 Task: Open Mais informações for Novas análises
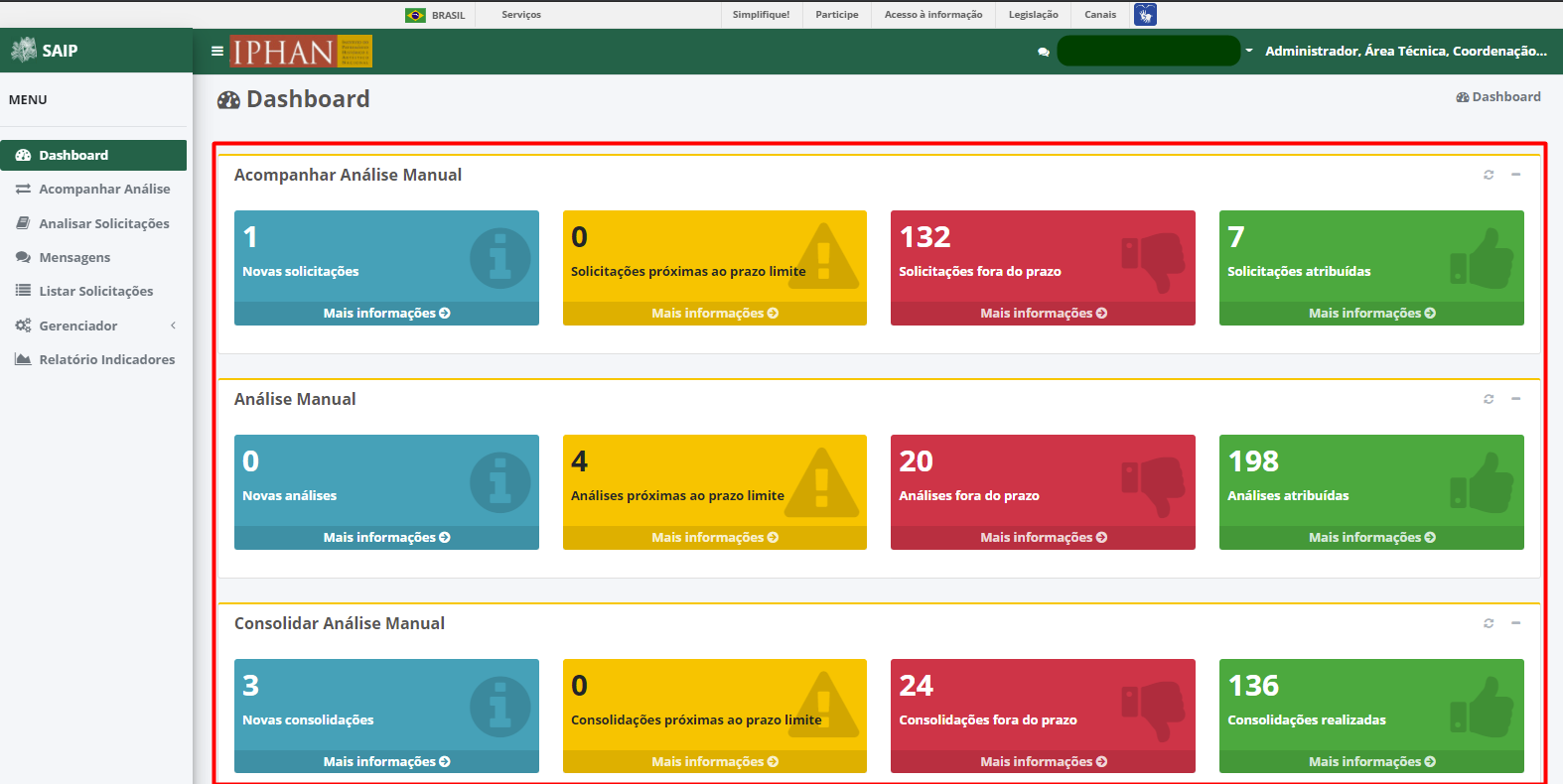(x=386, y=538)
